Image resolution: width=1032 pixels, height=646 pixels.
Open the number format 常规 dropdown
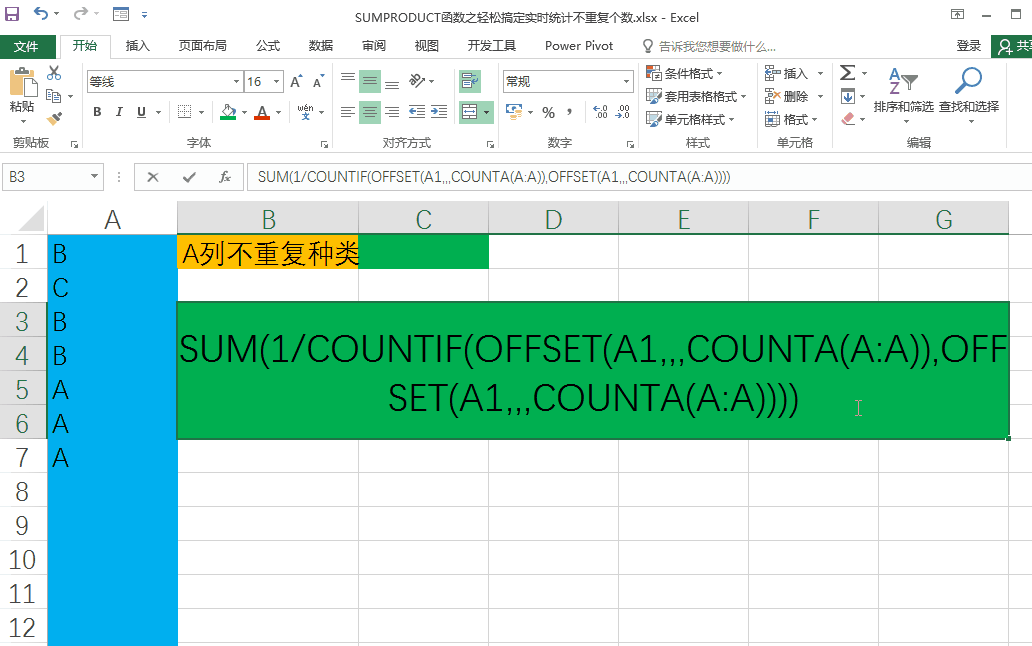pos(626,82)
